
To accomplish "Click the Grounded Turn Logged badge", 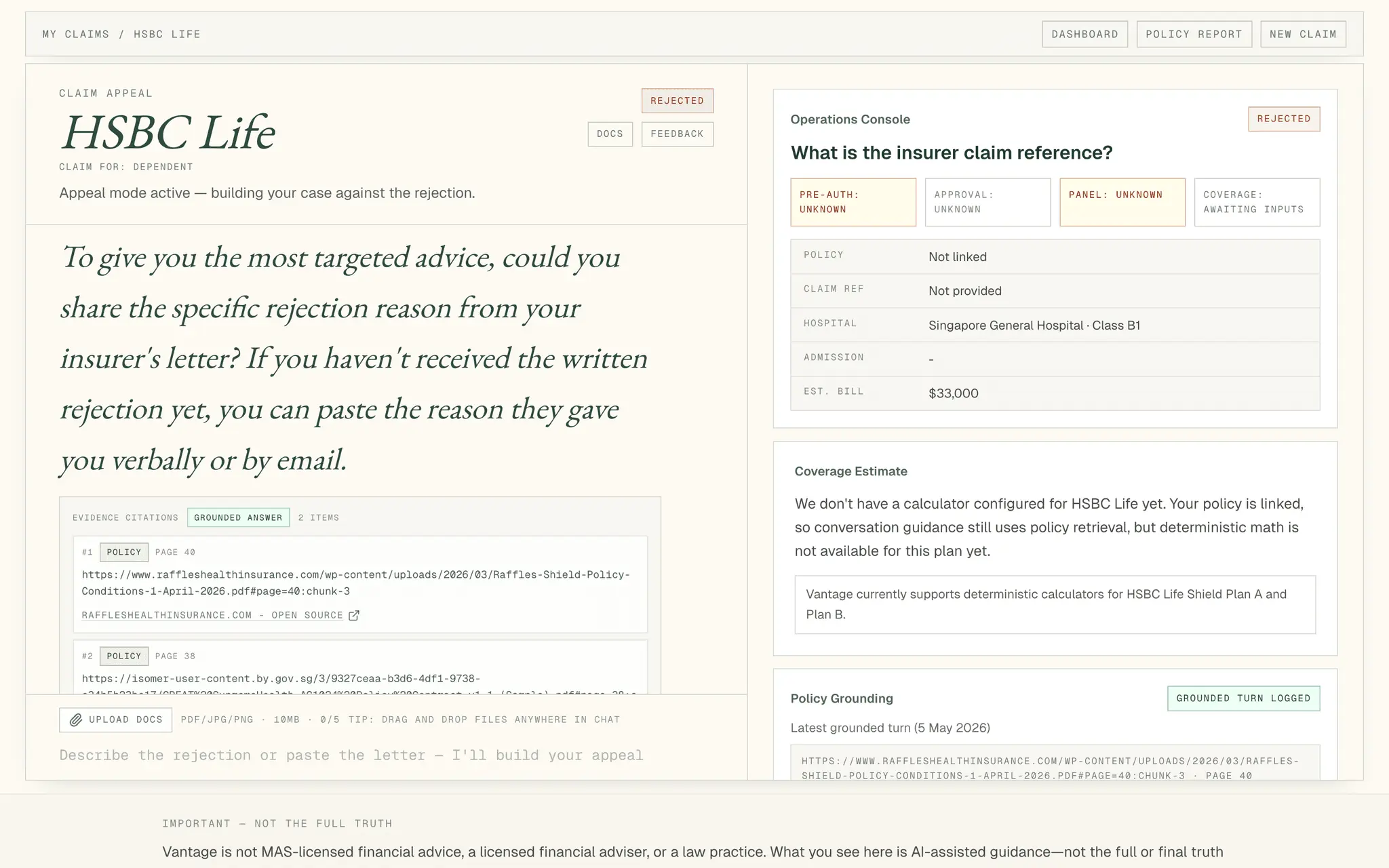I will pyautogui.click(x=1243, y=698).
